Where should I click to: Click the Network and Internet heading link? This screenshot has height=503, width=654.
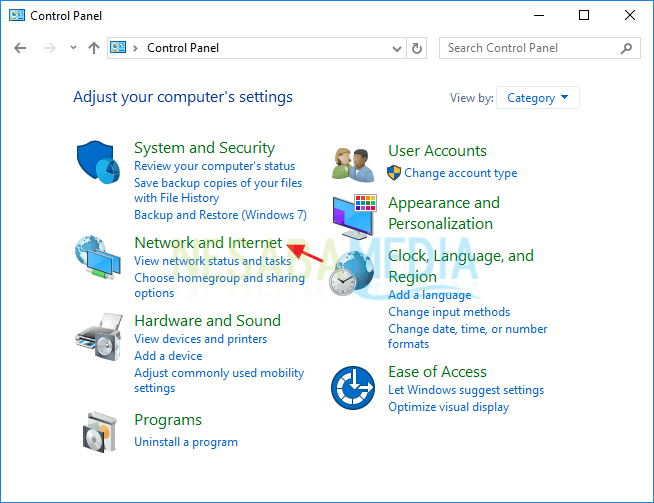(x=208, y=243)
